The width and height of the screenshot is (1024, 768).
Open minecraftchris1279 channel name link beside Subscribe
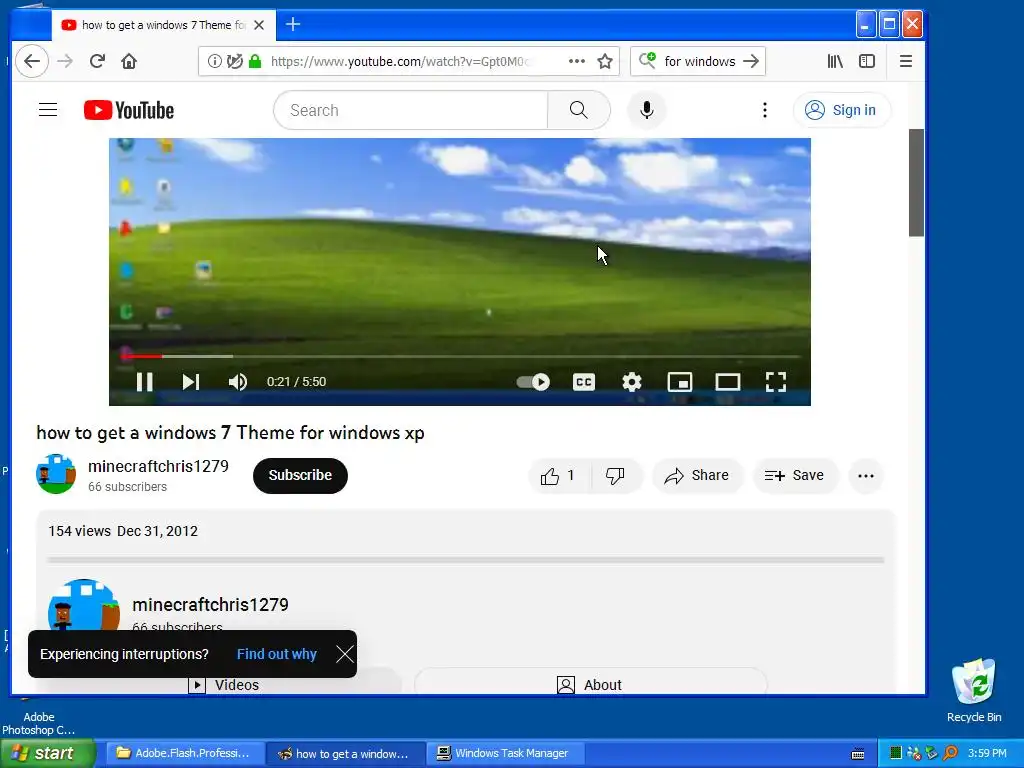coord(158,466)
